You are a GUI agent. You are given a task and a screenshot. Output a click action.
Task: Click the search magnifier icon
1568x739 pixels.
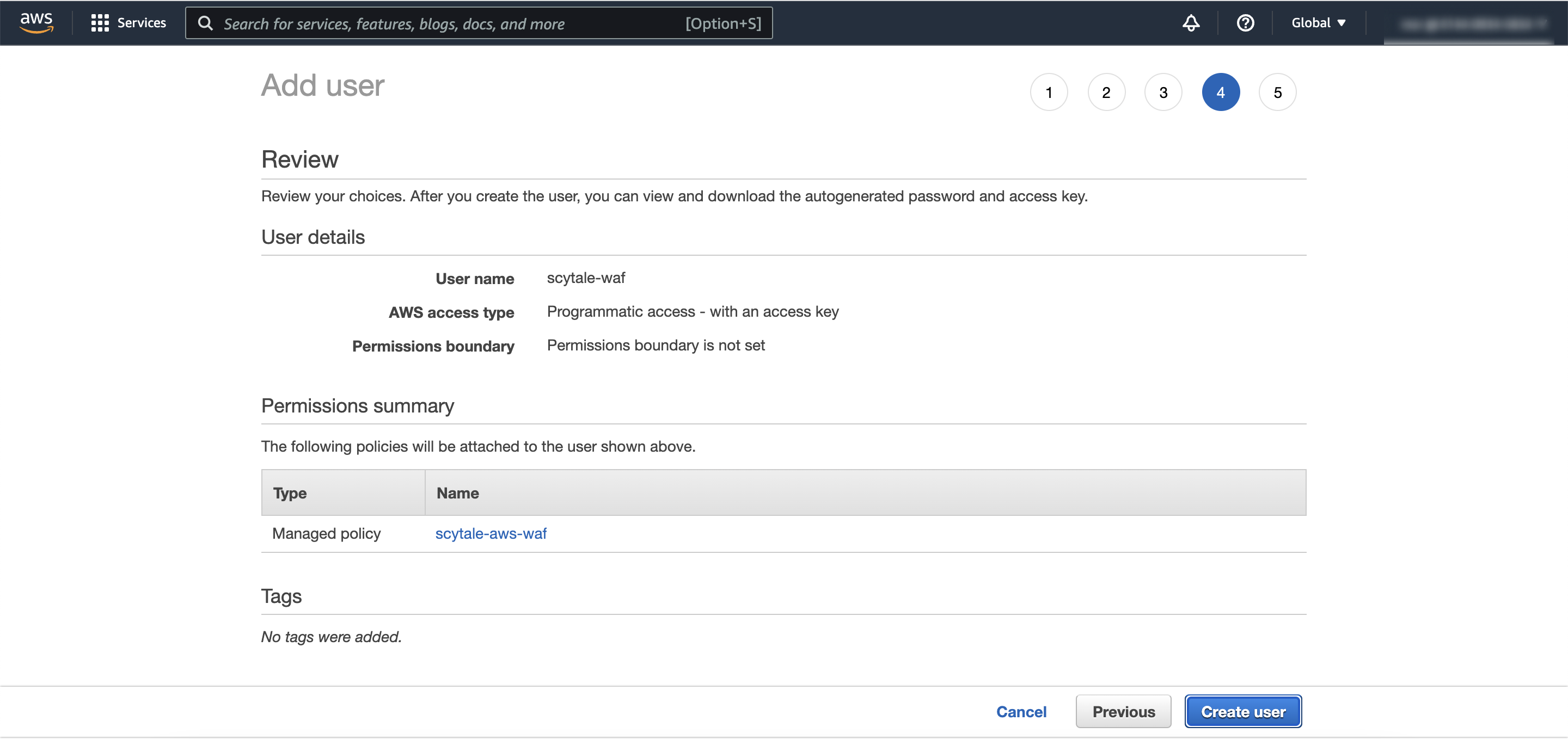coord(206,23)
